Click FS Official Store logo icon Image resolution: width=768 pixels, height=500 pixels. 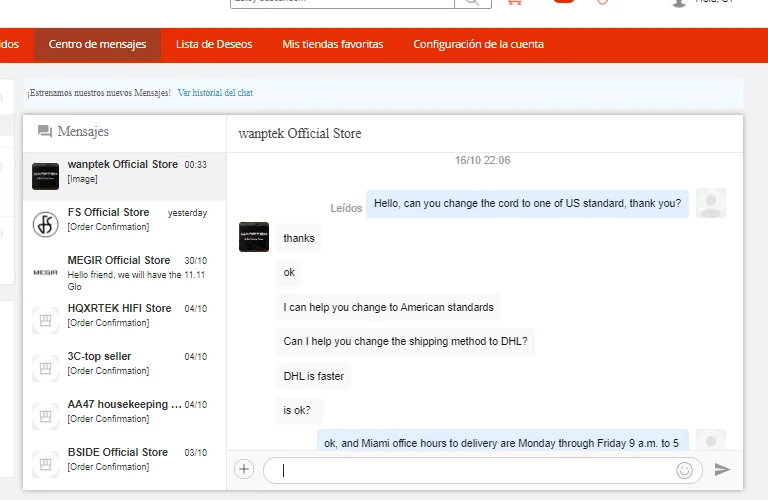(x=46, y=224)
